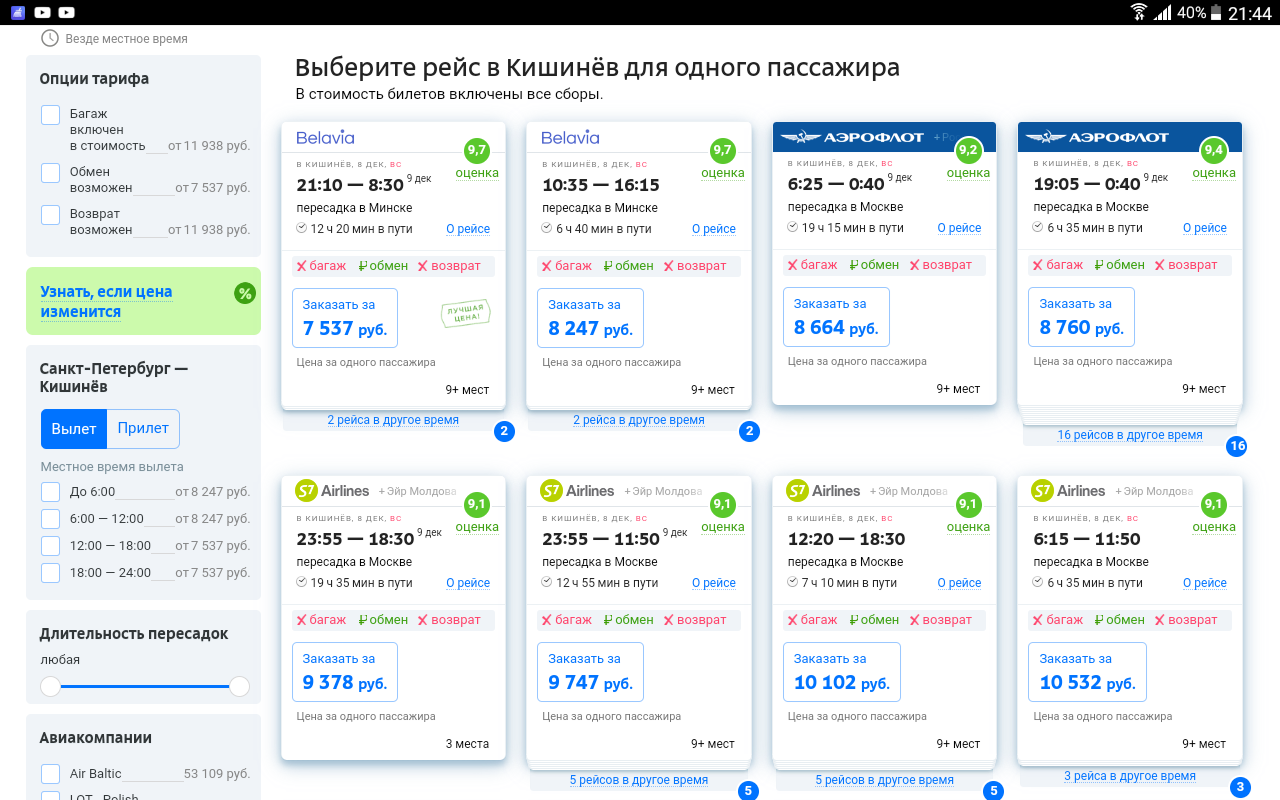This screenshot has height=800, width=1280.
Task: Click the Air Baltic airline filter checkbox
Action: coord(50,773)
